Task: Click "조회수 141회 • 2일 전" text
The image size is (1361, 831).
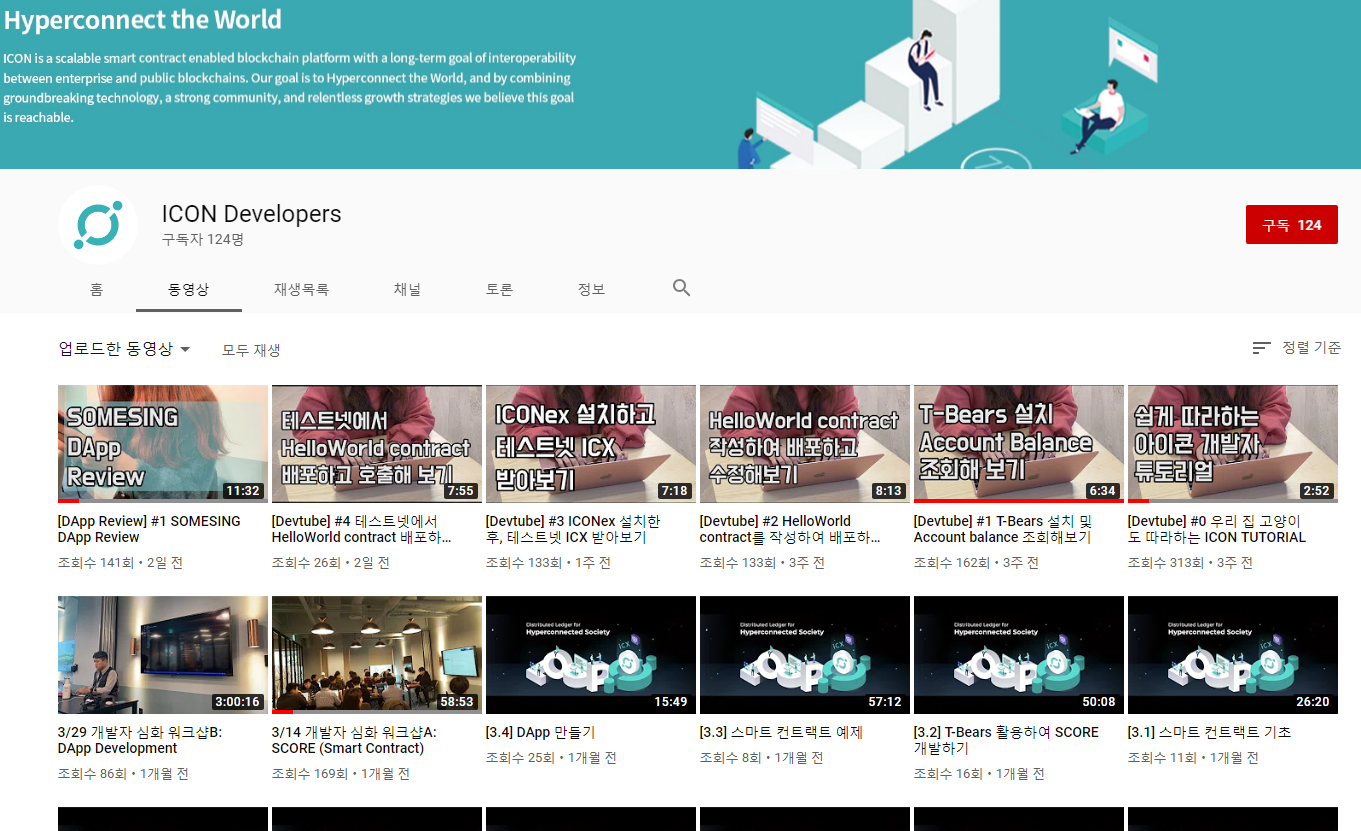Action: click(x=120, y=563)
